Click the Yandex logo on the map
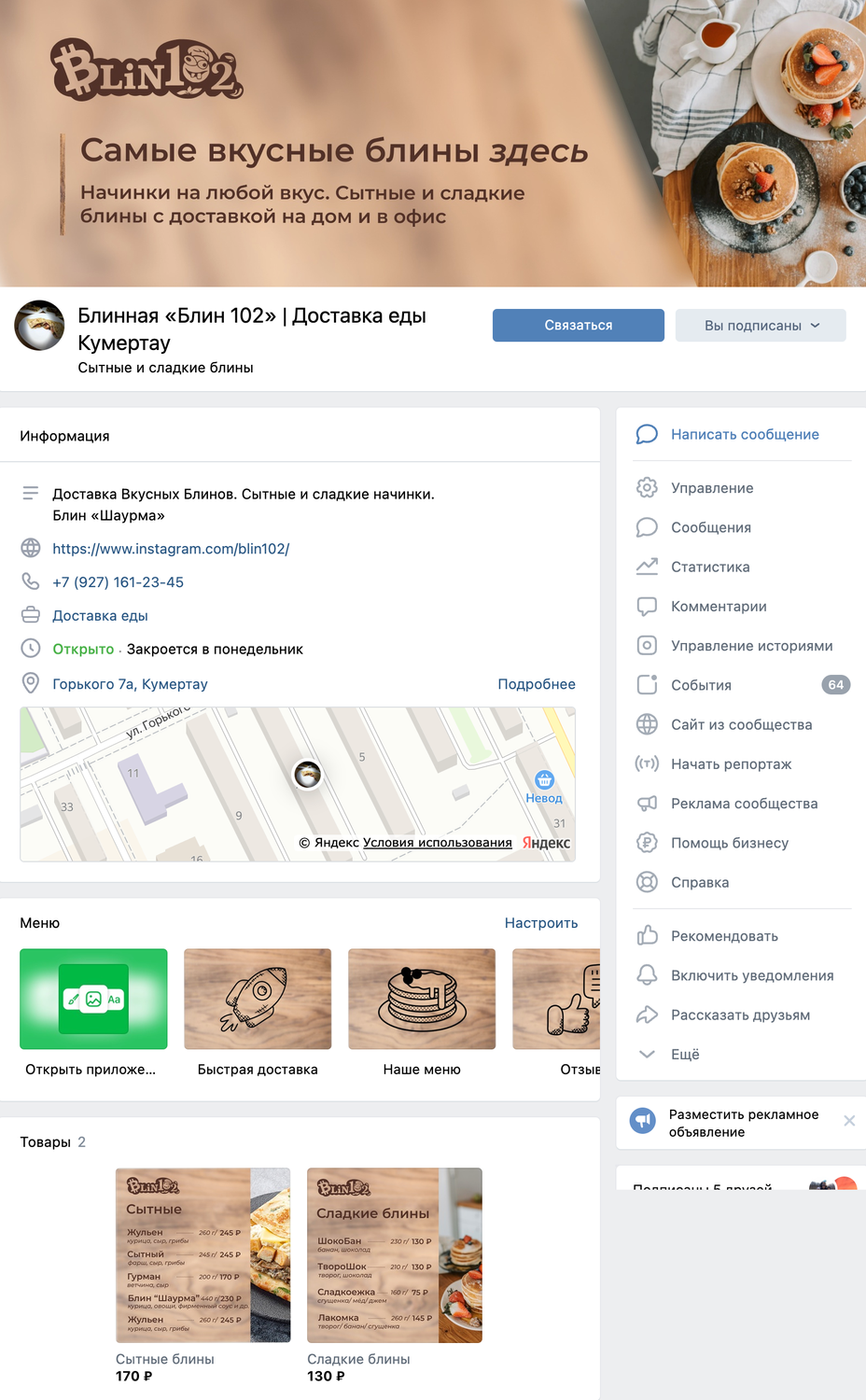Viewport: 866px width, 1400px height. point(547,843)
